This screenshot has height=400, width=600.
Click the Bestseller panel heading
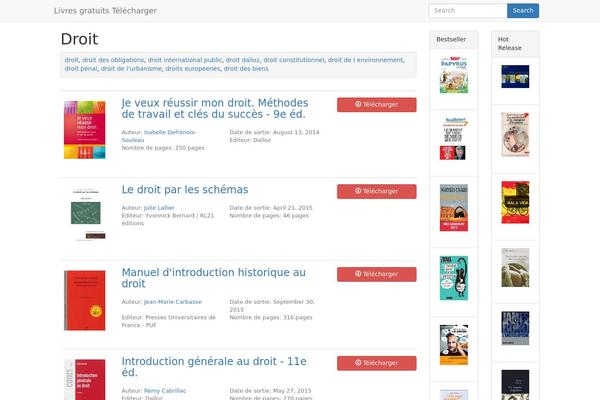click(451, 39)
